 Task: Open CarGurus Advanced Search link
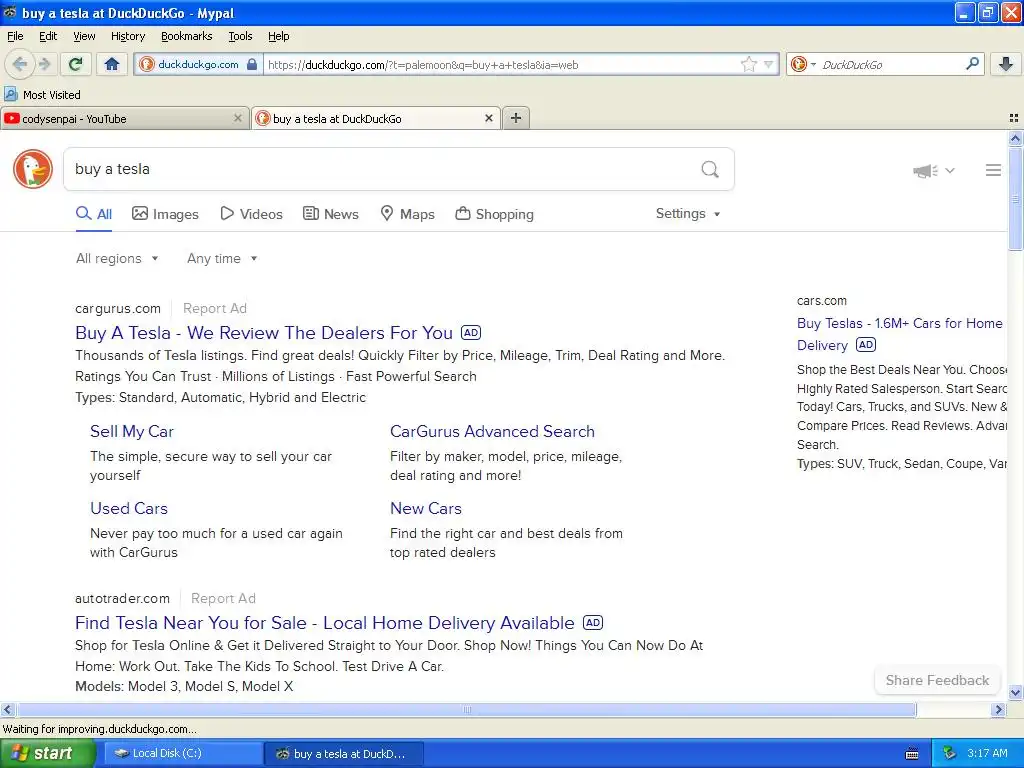click(x=492, y=432)
